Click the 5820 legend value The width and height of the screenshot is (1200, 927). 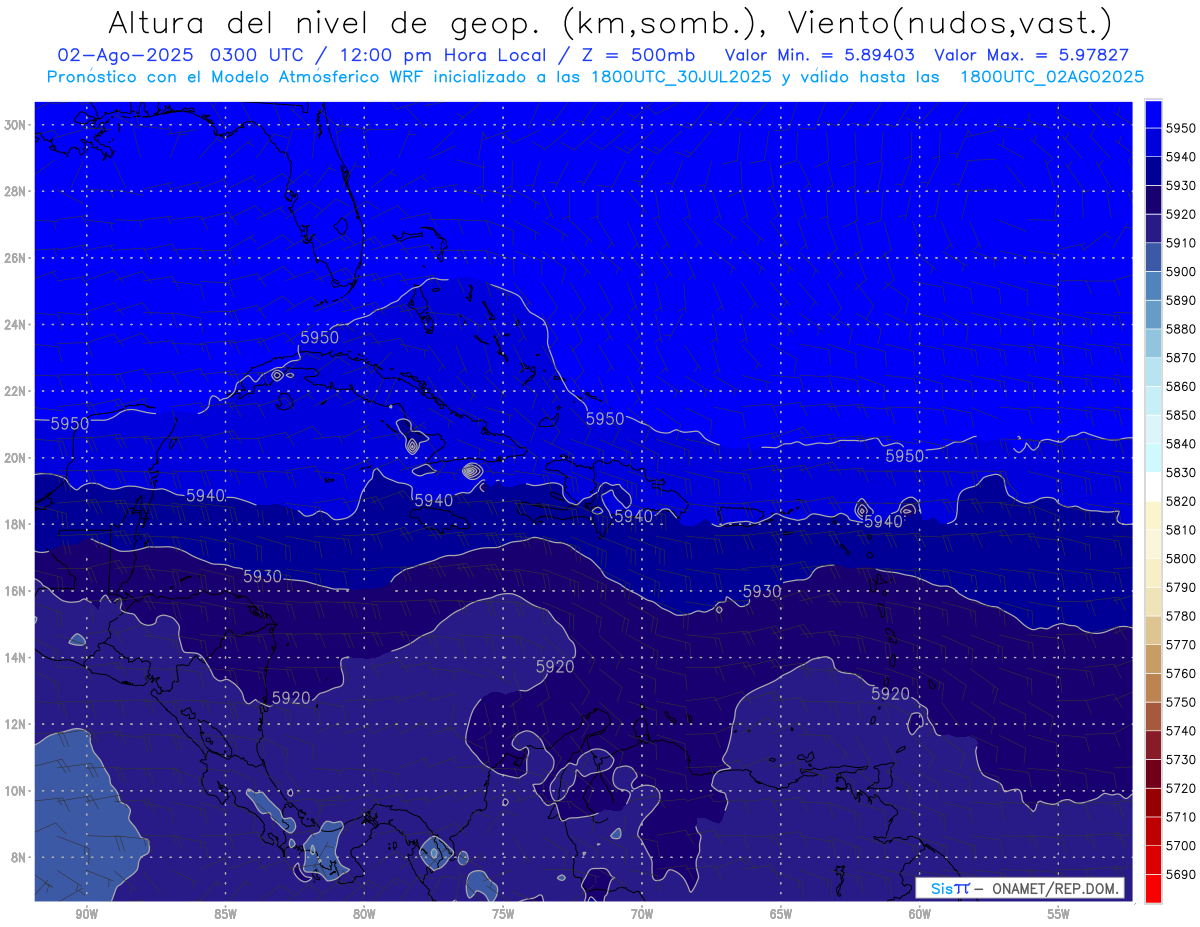pos(1180,501)
